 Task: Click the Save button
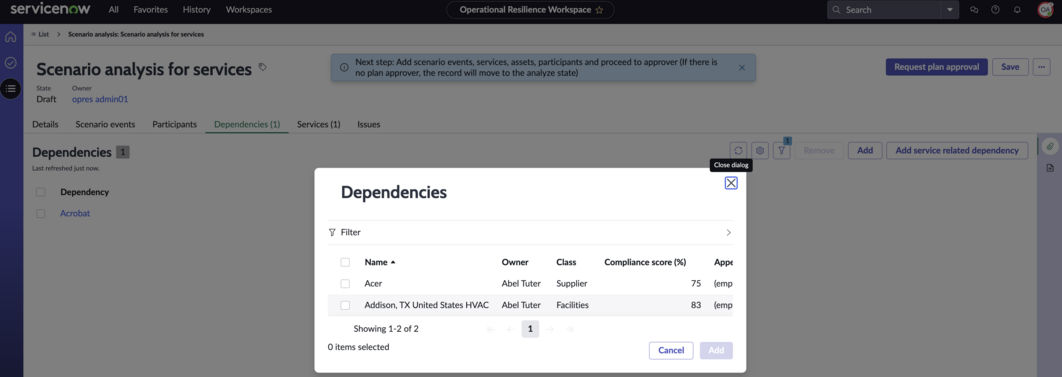[1010, 67]
